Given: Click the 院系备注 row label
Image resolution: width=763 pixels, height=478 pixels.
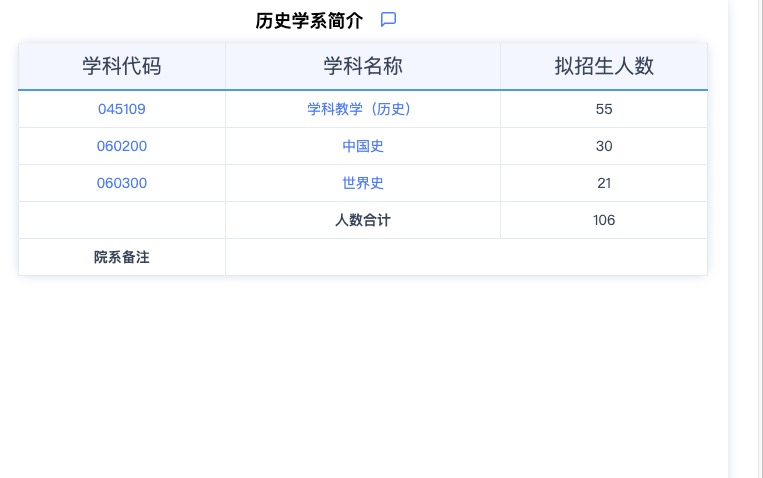Looking at the screenshot, I should point(122,257).
